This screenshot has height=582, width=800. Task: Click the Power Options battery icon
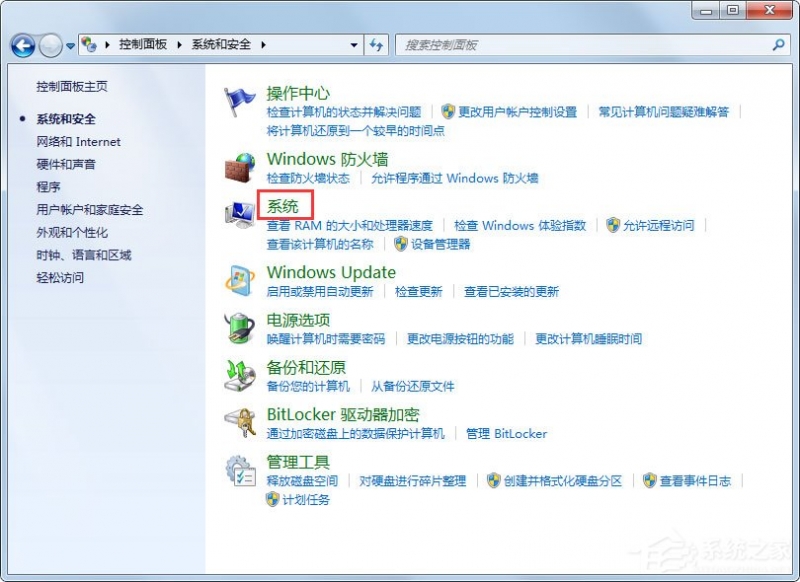(x=239, y=327)
